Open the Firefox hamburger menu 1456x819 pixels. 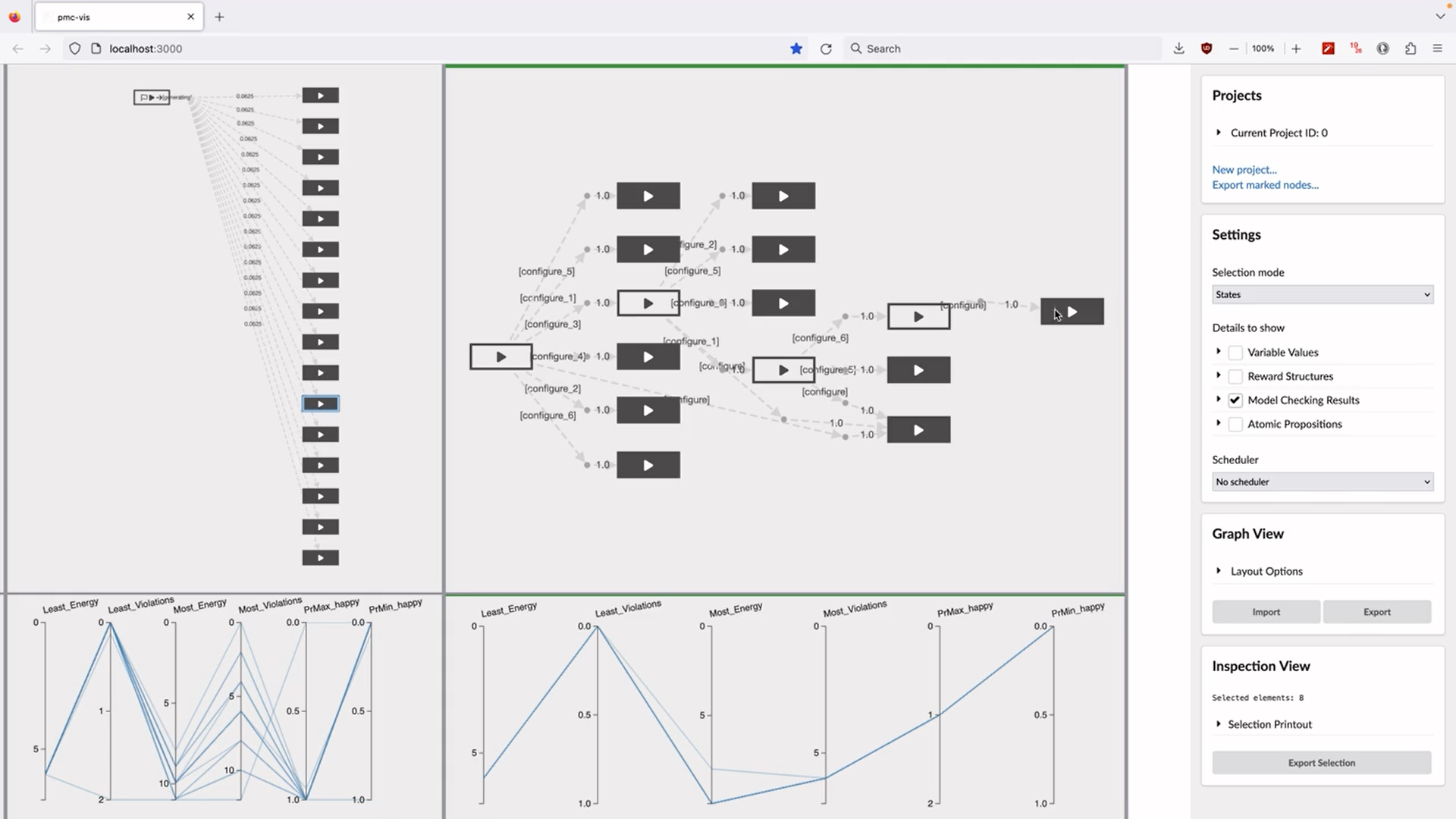coord(1437,49)
